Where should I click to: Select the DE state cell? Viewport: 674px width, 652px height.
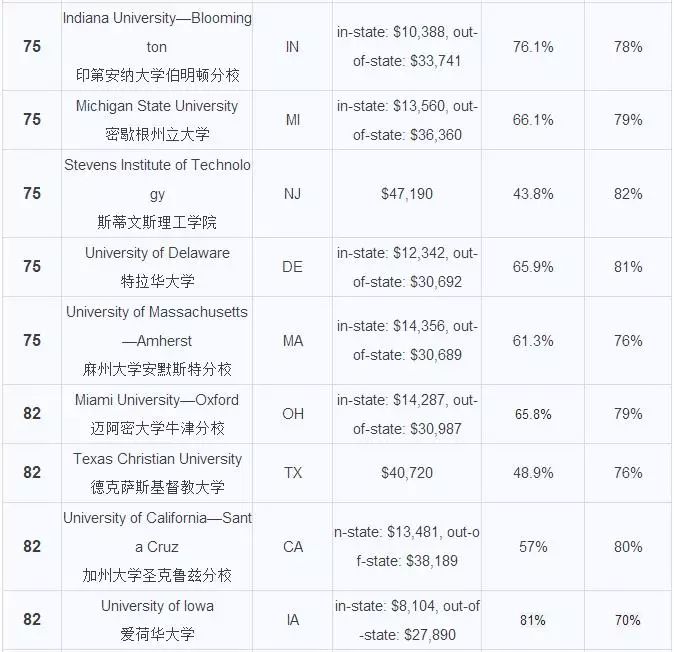[292, 267]
